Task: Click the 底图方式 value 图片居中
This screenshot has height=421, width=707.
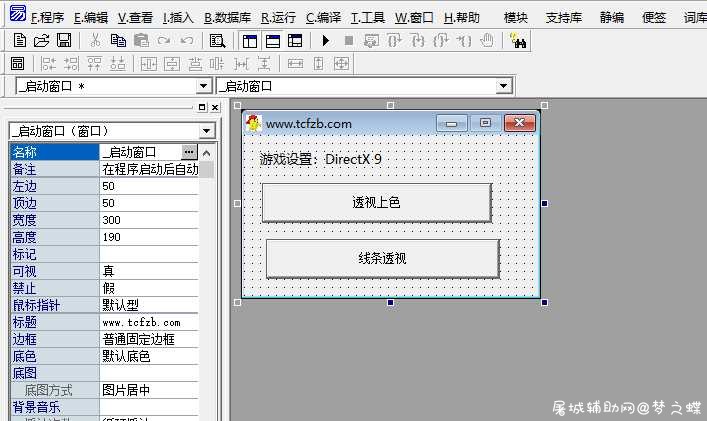Action: pyautogui.click(x=149, y=390)
